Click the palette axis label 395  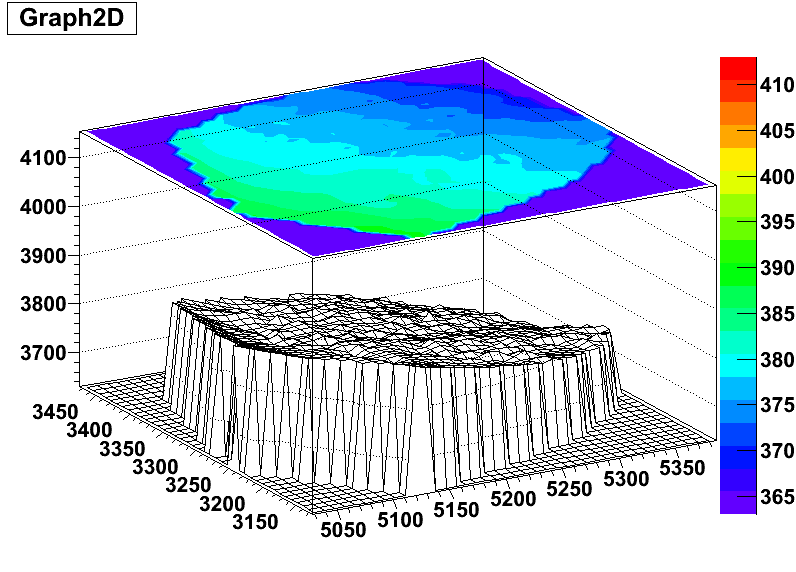pyautogui.click(x=777, y=222)
